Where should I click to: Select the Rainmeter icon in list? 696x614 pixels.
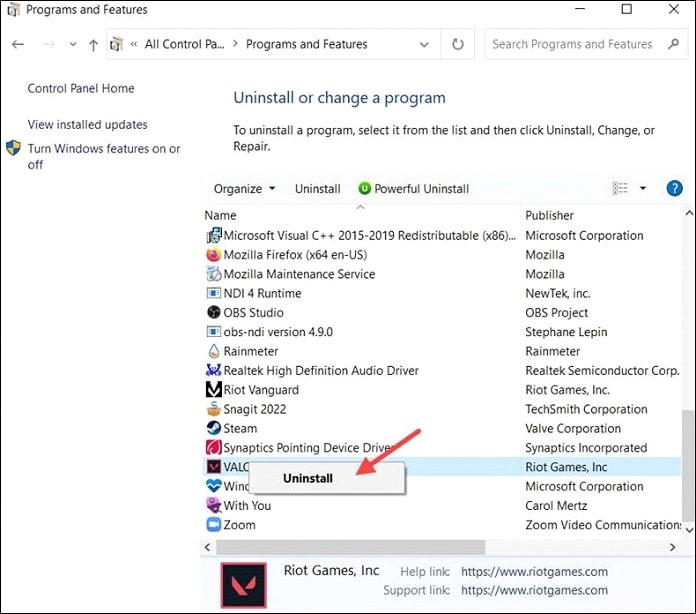[x=213, y=351]
